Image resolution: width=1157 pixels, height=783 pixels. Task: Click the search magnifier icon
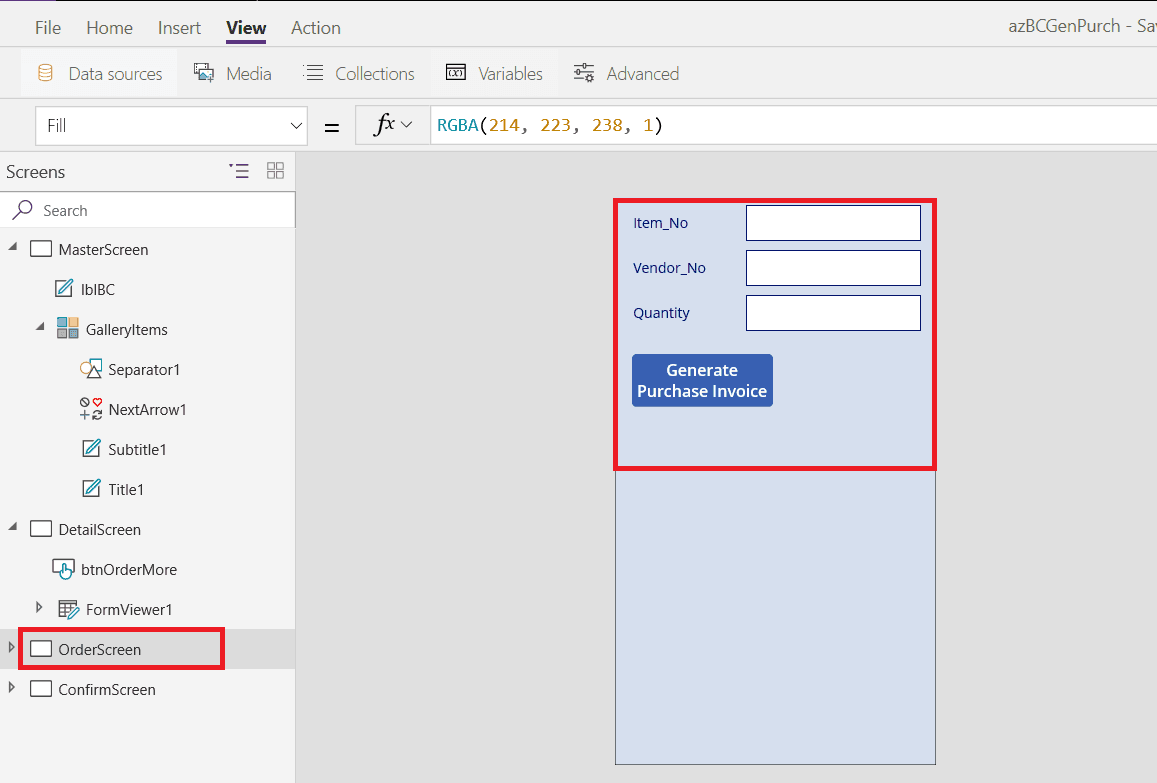(23, 210)
